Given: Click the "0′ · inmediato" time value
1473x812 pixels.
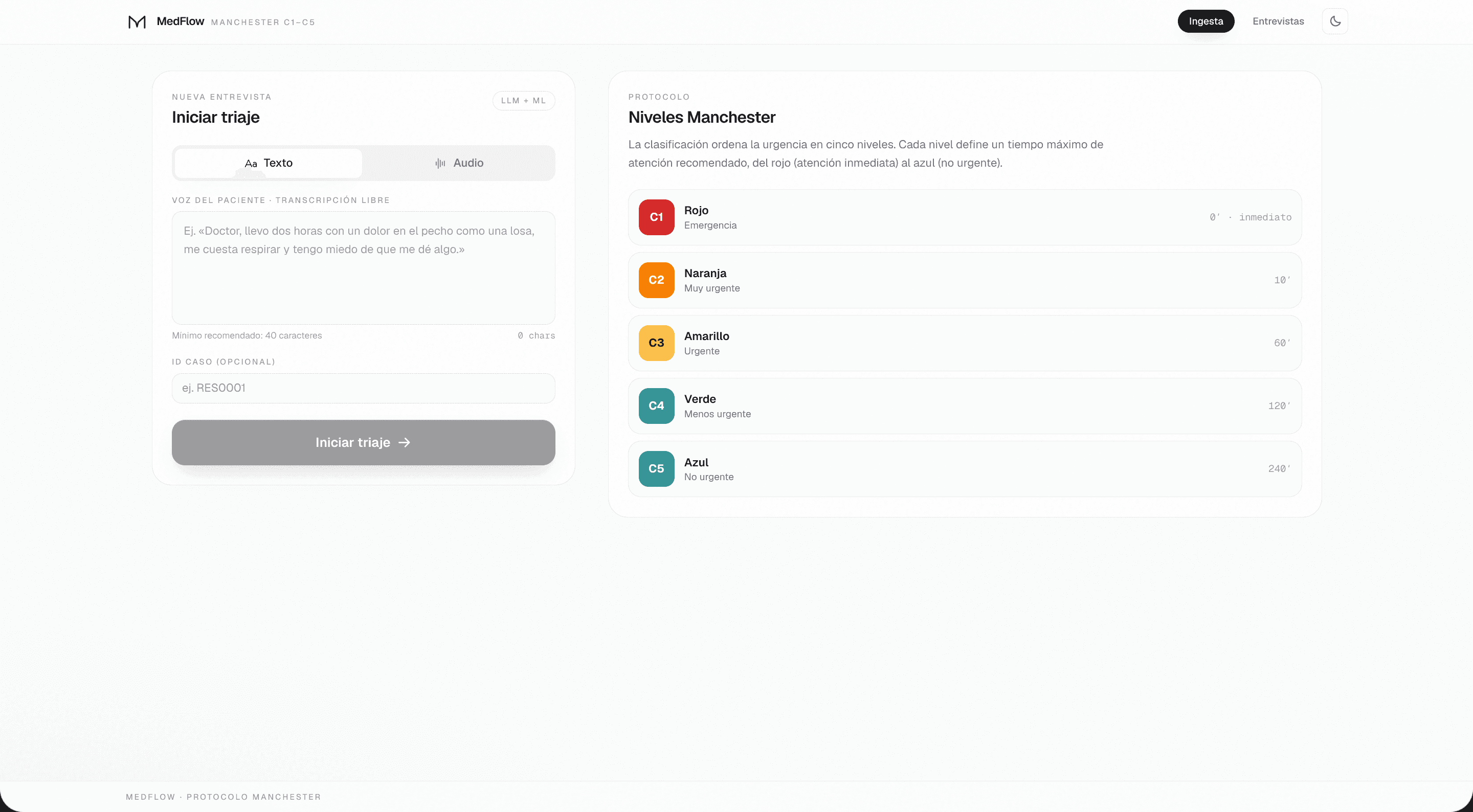Looking at the screenshot, I should pos(1250,217).
